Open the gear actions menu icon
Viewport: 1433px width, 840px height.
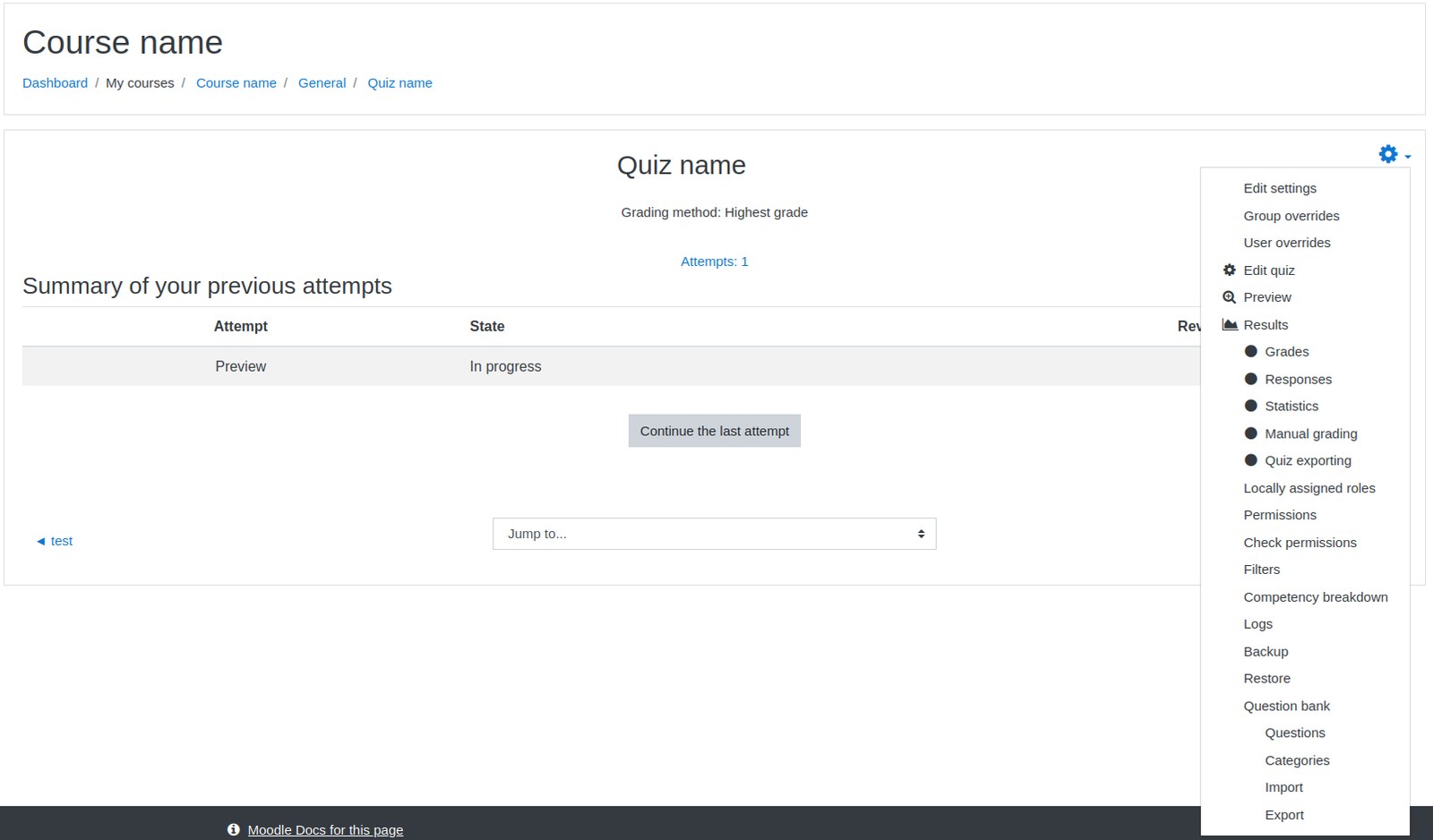tap(1387, 154)
